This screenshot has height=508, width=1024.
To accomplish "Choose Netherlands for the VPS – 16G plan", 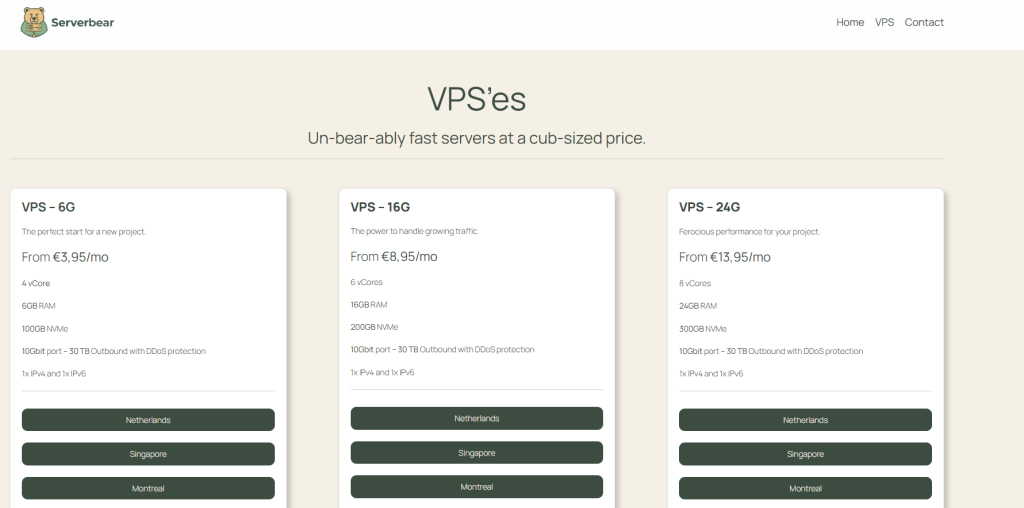I will coord(477,419).
